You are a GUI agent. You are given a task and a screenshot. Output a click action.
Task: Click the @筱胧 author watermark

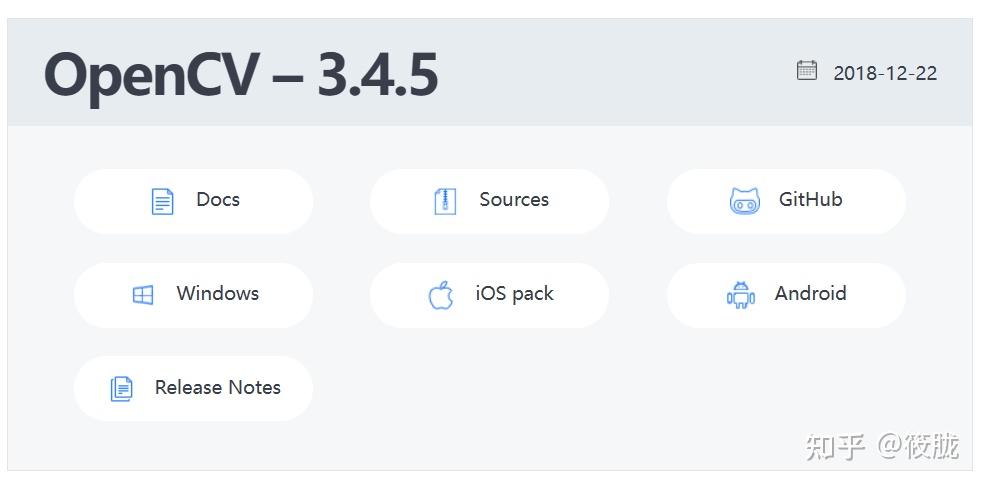[917, 446]
